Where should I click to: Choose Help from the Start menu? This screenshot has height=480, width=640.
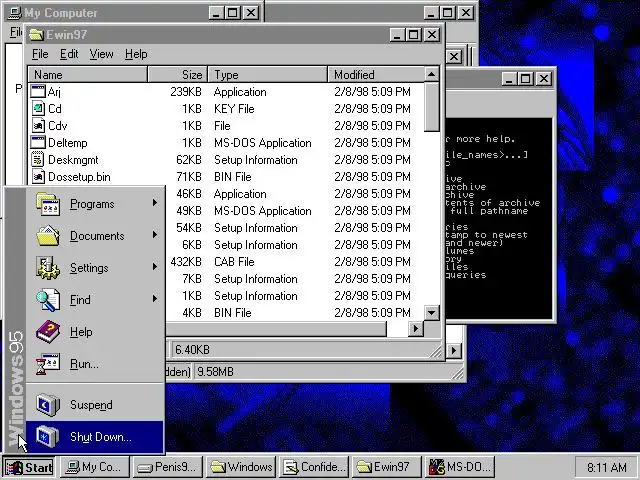(x=95, y=332)
